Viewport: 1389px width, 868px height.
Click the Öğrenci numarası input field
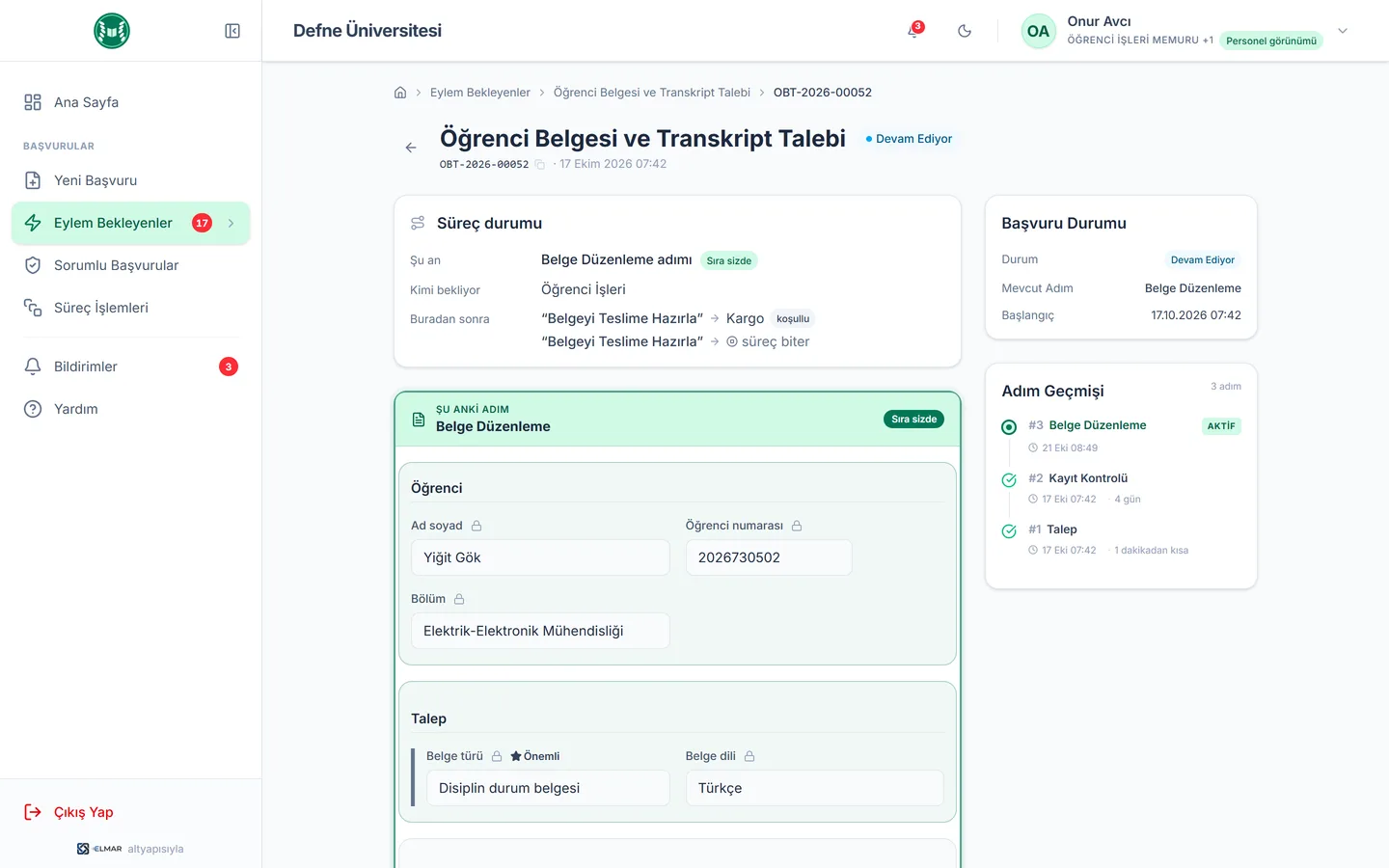pos(769,557)
